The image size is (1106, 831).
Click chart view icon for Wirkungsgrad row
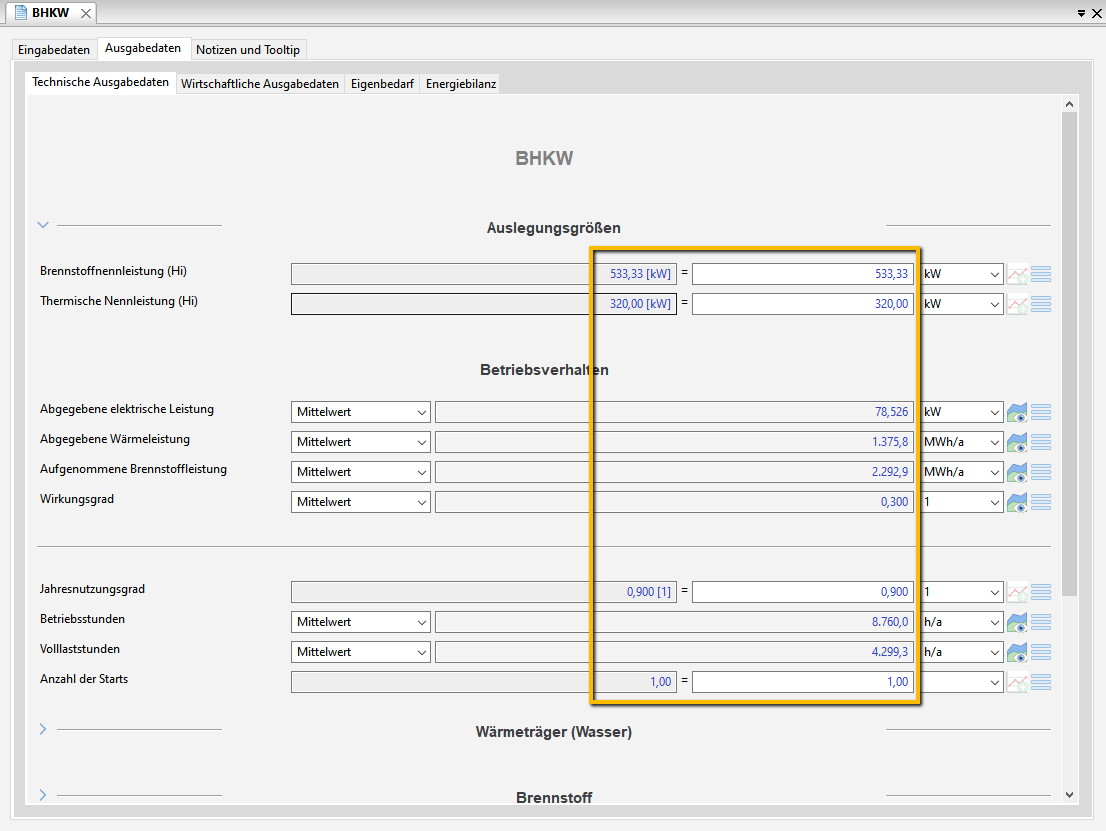click(1017, 502)
